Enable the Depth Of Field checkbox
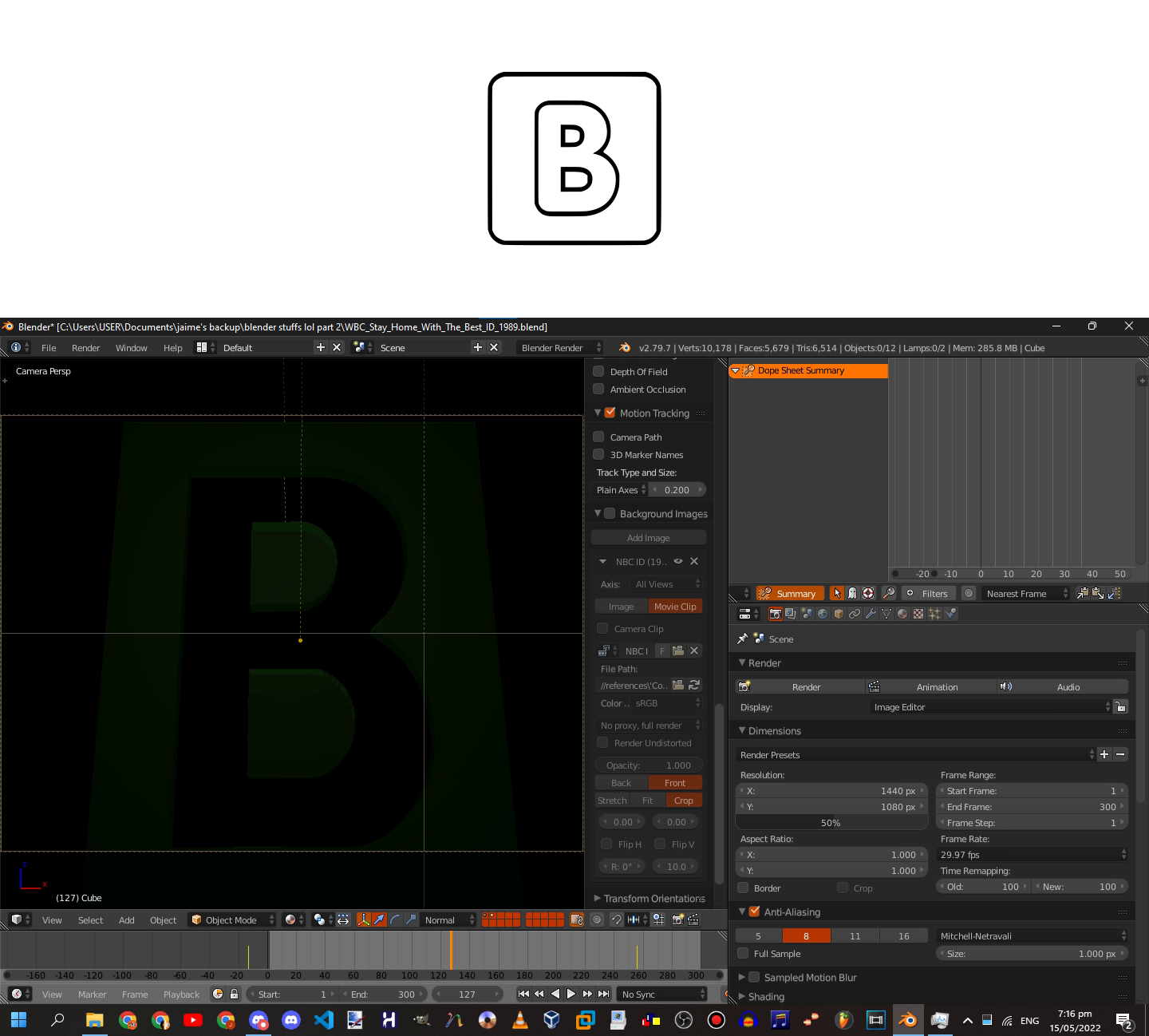1149x1036 pixels. tap(598, 371)
